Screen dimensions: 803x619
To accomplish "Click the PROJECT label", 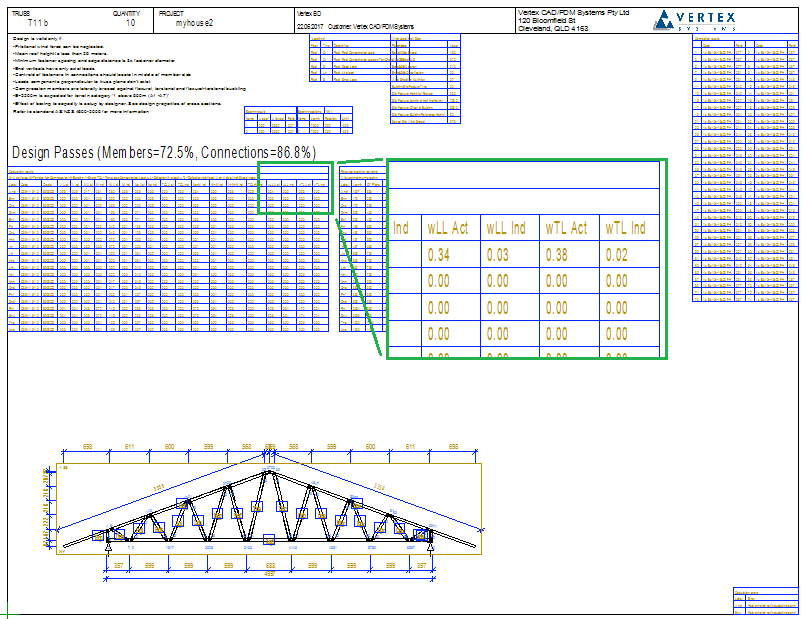I will (x=171, y=14).
